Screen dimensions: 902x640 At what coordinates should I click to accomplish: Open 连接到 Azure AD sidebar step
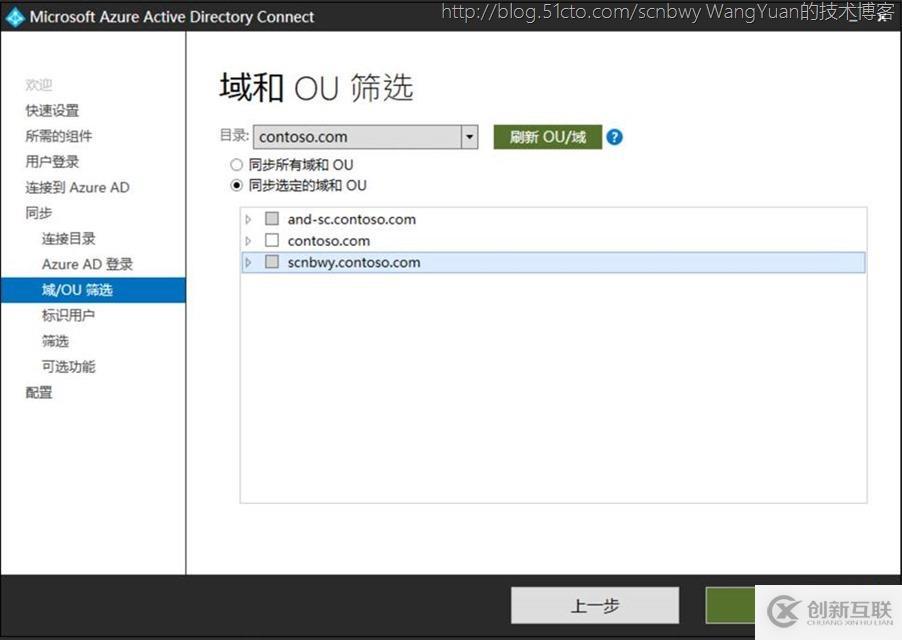(77, 187)
